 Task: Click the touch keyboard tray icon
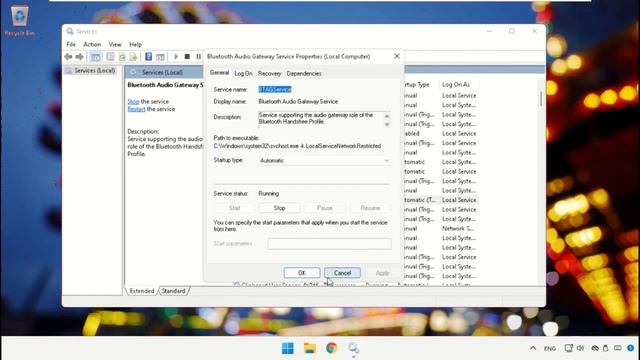[618, 348]
